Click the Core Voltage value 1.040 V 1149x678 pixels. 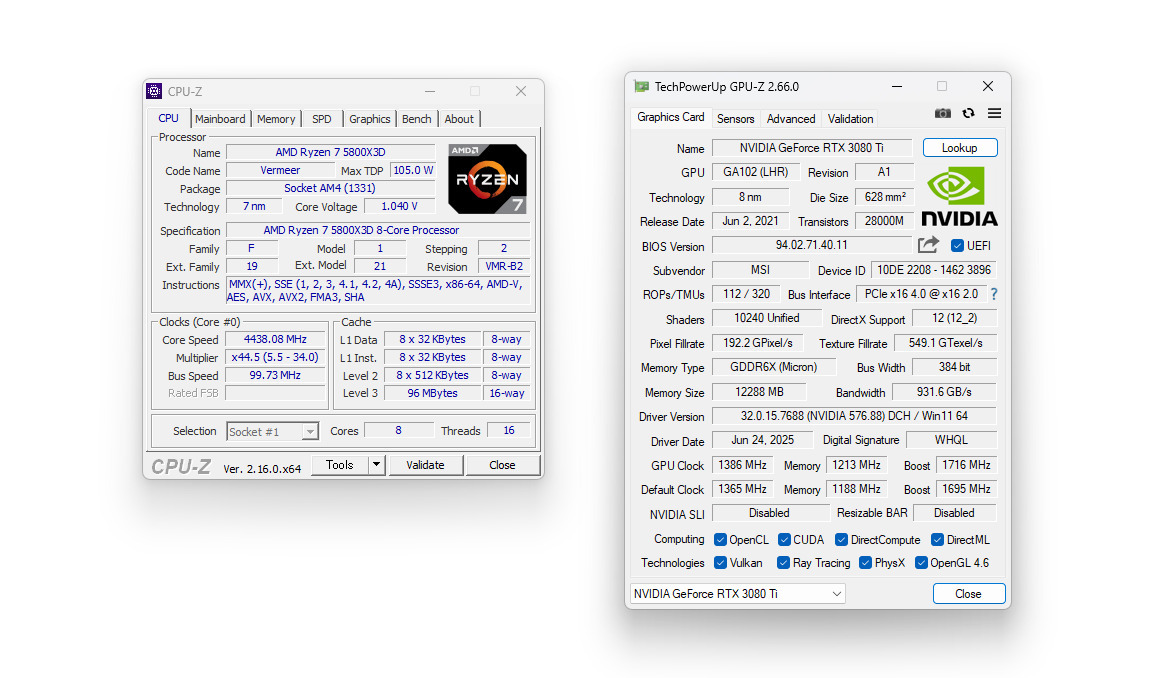click(399, 207)
